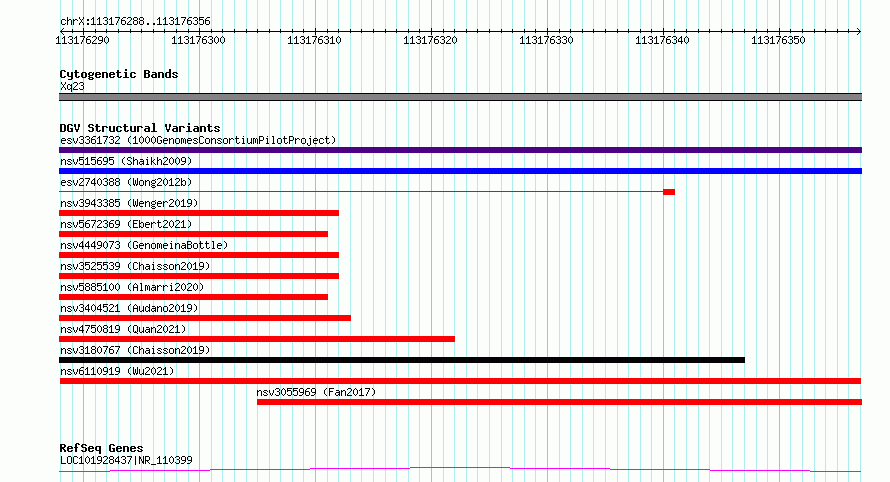Click the chrX:113176288..113176356 region label
The height and width of the screenshot is (482, 890).
(135, 22)
